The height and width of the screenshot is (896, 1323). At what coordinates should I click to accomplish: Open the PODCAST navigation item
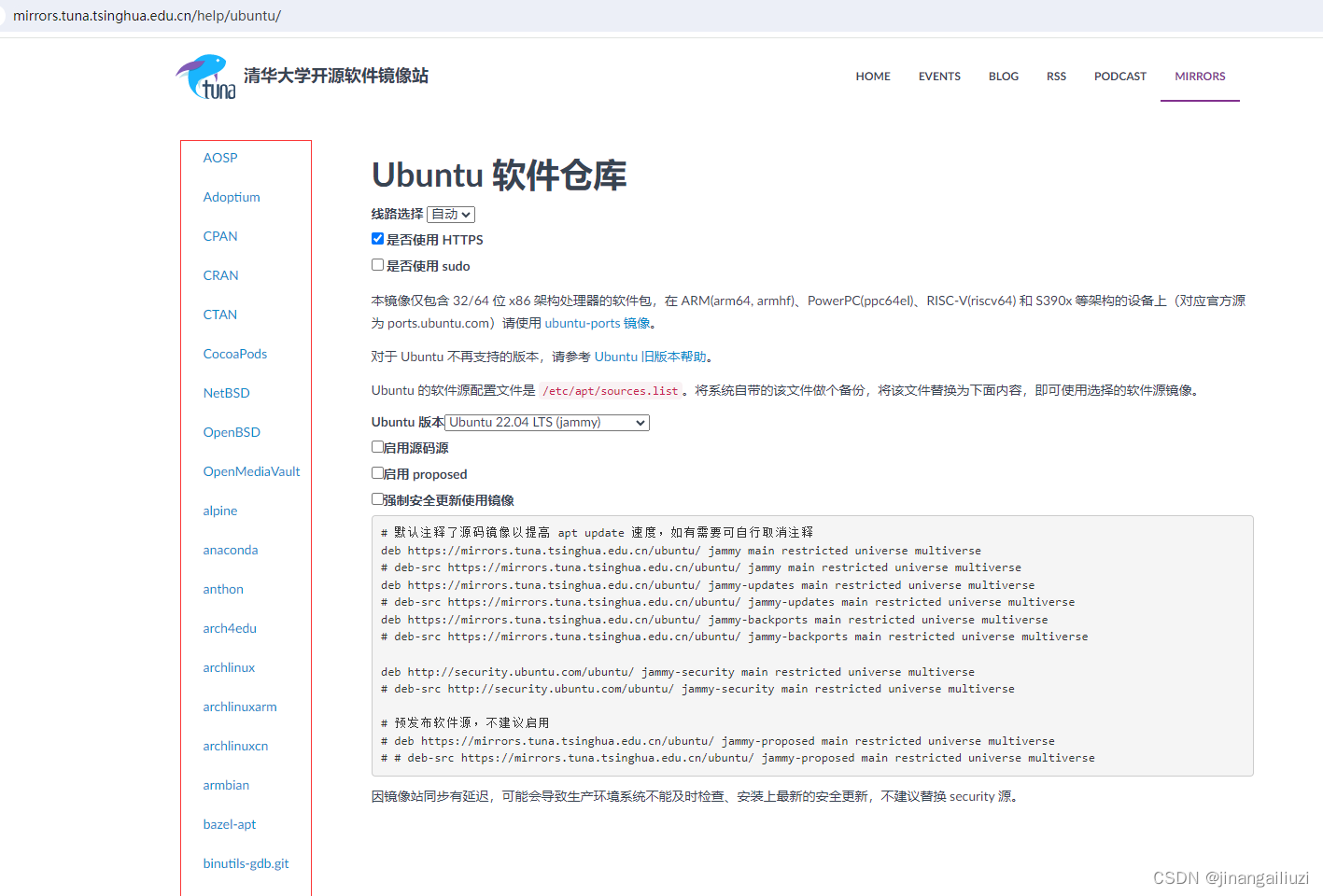pyautogui.click(x=1120, y=77)
